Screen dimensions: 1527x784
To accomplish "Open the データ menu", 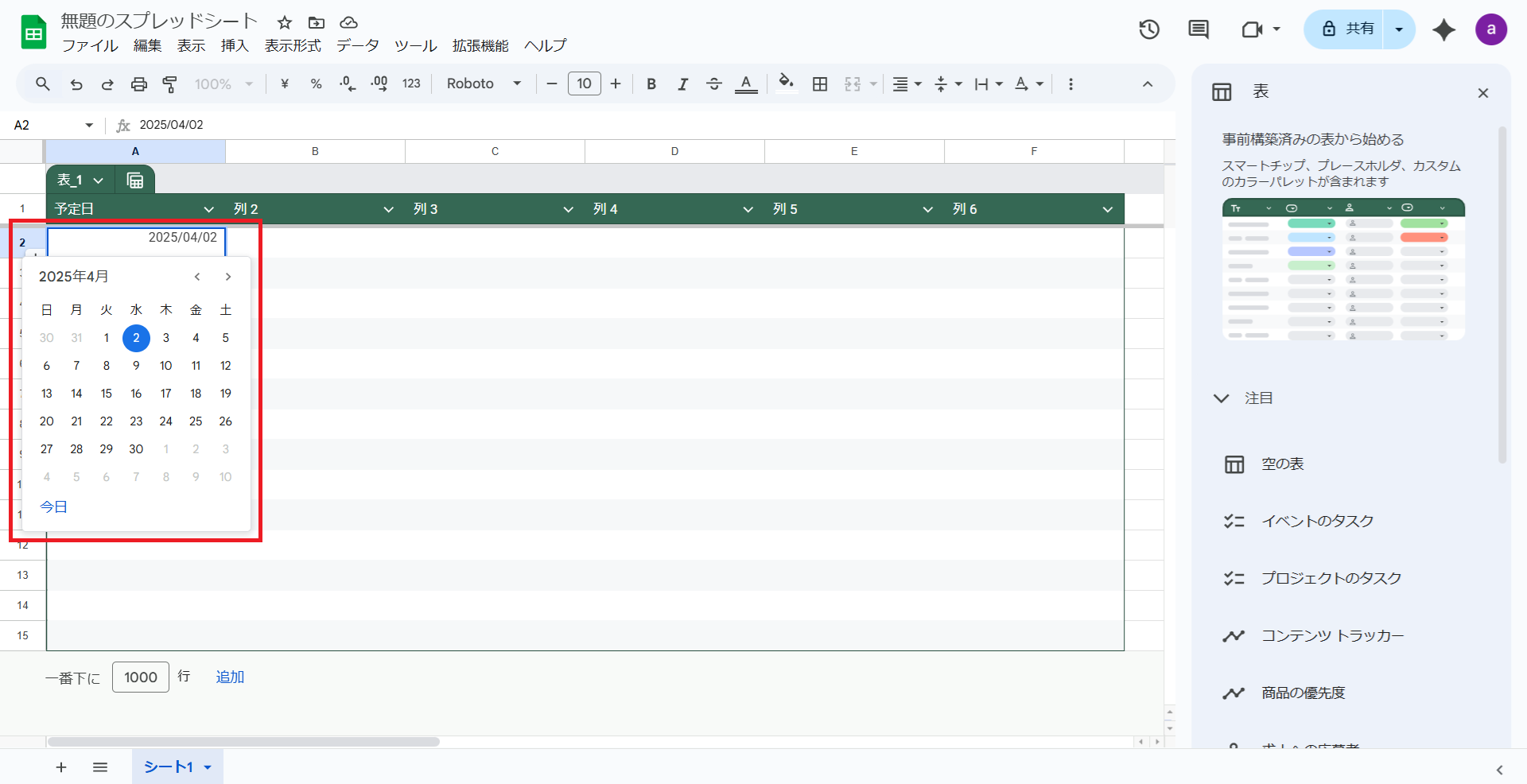I will [x=357, y=46].
